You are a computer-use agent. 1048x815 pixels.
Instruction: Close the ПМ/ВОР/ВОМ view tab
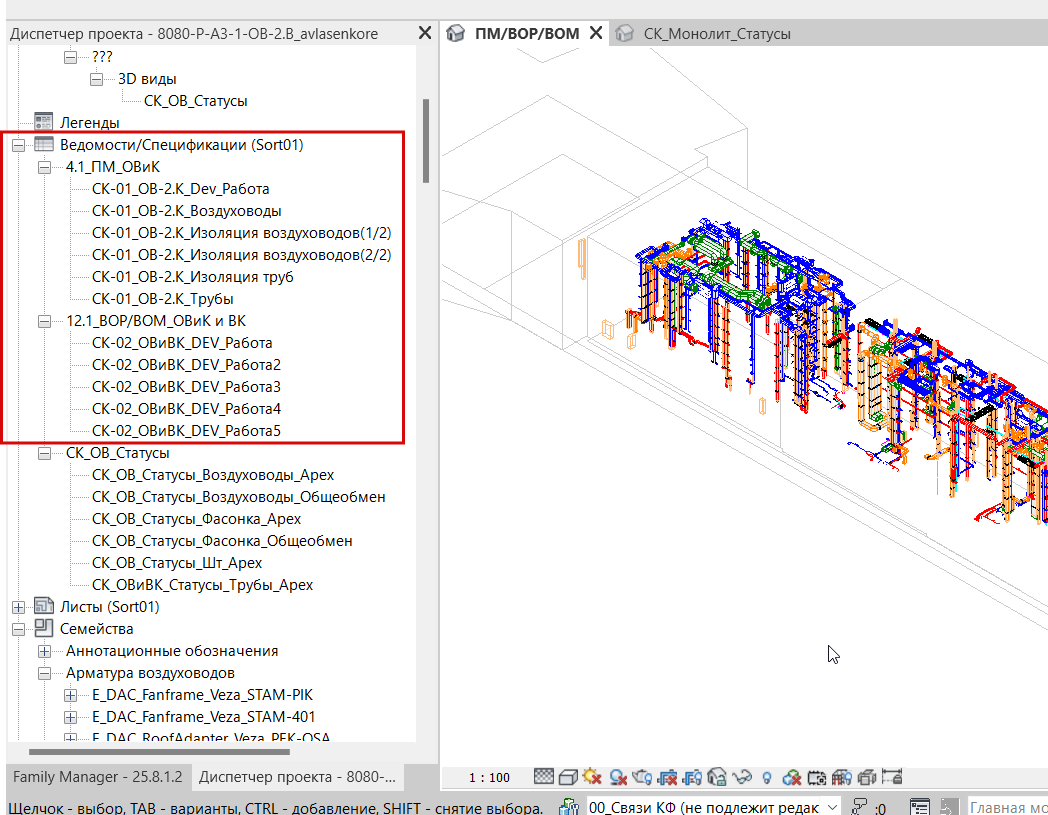[x=596, y=33]
